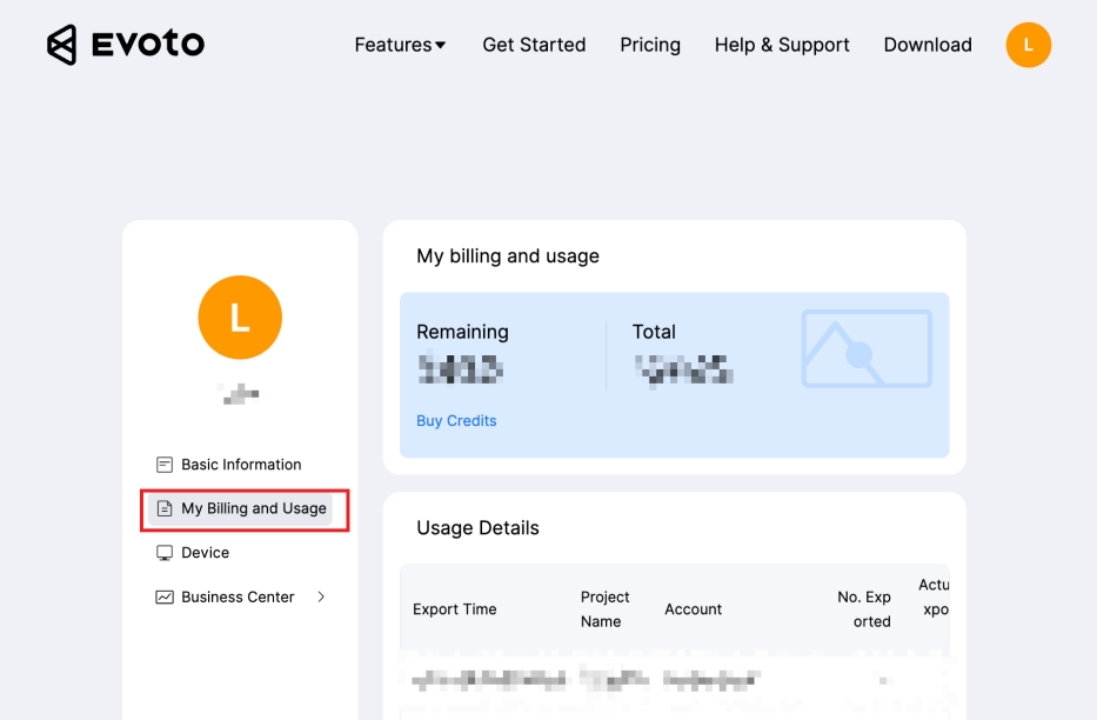The width and height of the screenshot is (1097, 720).
Task: Click the Device monitor icon
Action: coord(165,553)
